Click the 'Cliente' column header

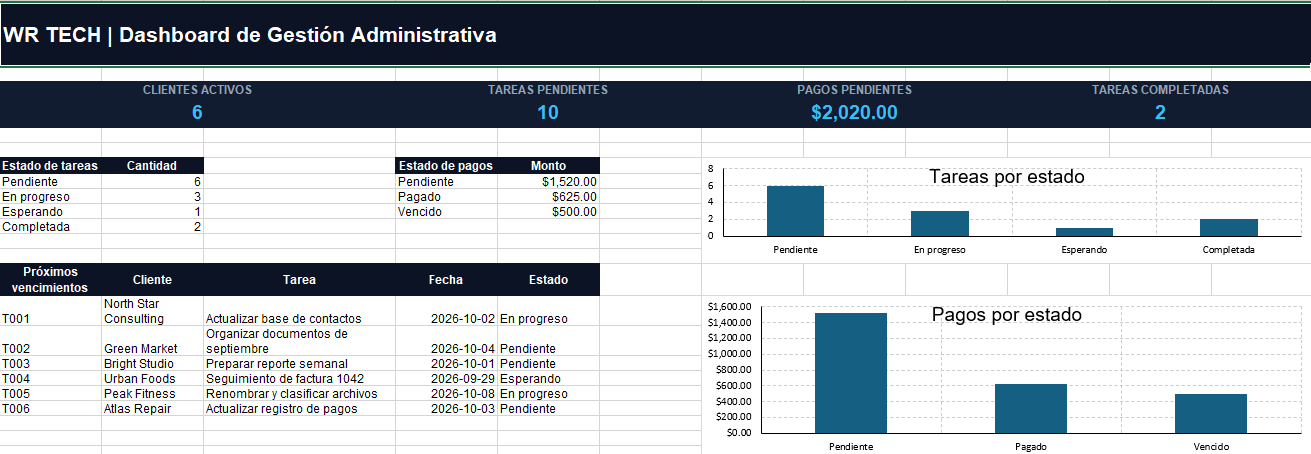pos(152,280)
